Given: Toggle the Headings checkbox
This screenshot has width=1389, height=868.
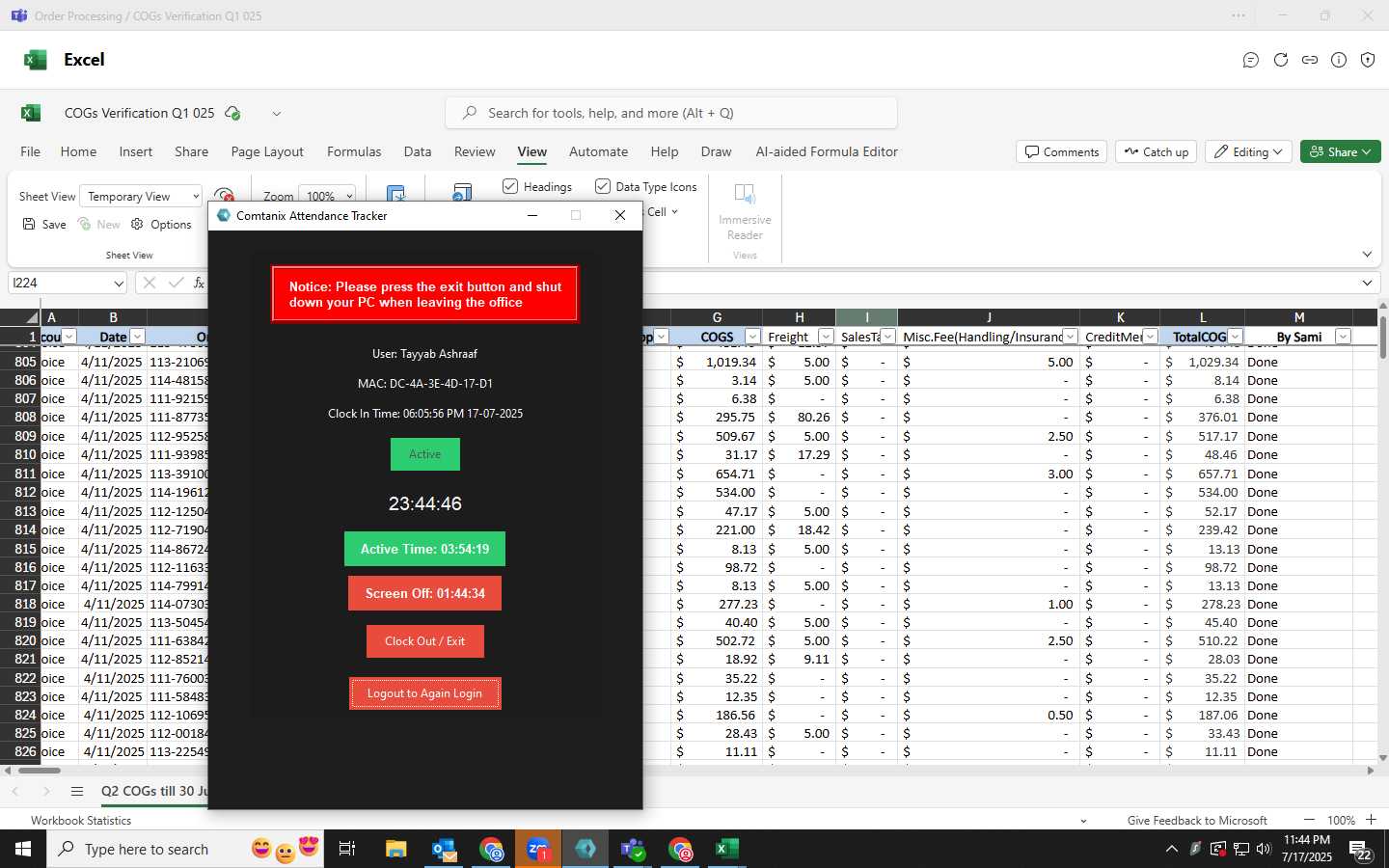Looking at the screenshot, I should pyautogui.click(x=510, y=186).
